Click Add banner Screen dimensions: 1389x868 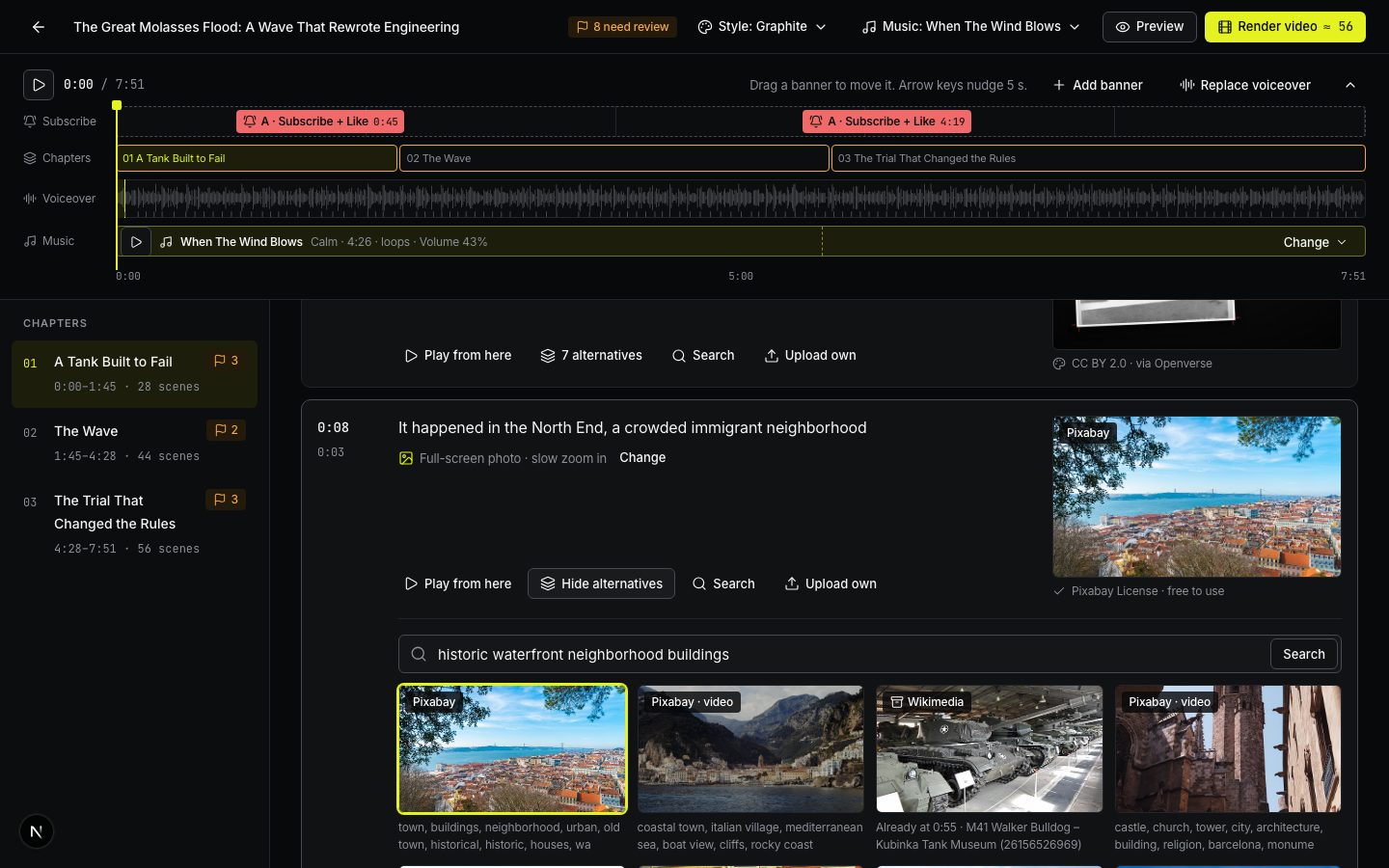[1098, 85]
